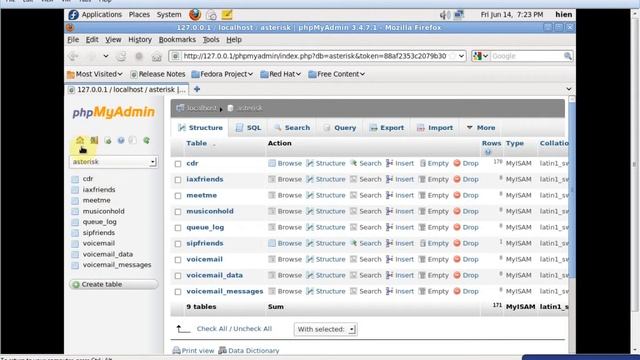Click the Print view printer icon
This screenshot has height=360, width=640.
click(176, 351)
